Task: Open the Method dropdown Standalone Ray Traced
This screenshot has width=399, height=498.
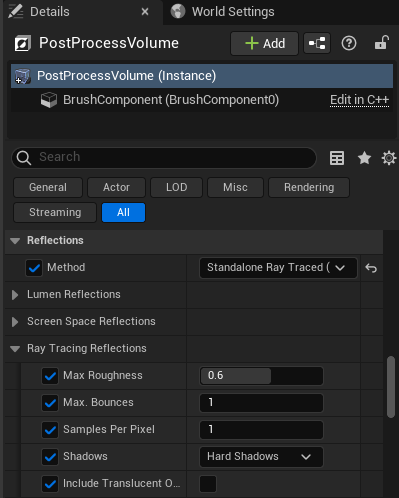Action: pos(278,268)
